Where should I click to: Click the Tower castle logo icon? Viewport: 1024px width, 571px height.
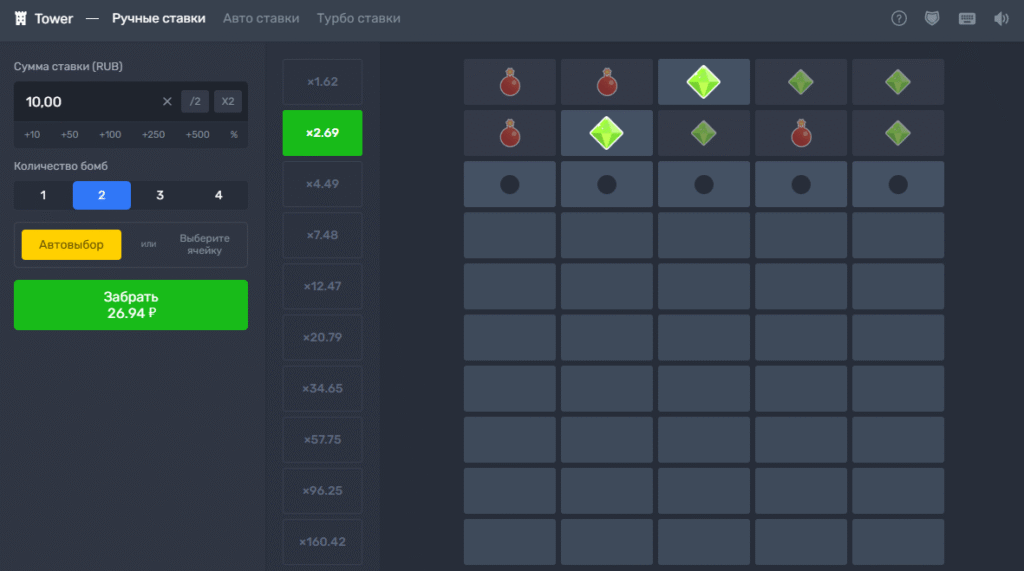[21, 18]
